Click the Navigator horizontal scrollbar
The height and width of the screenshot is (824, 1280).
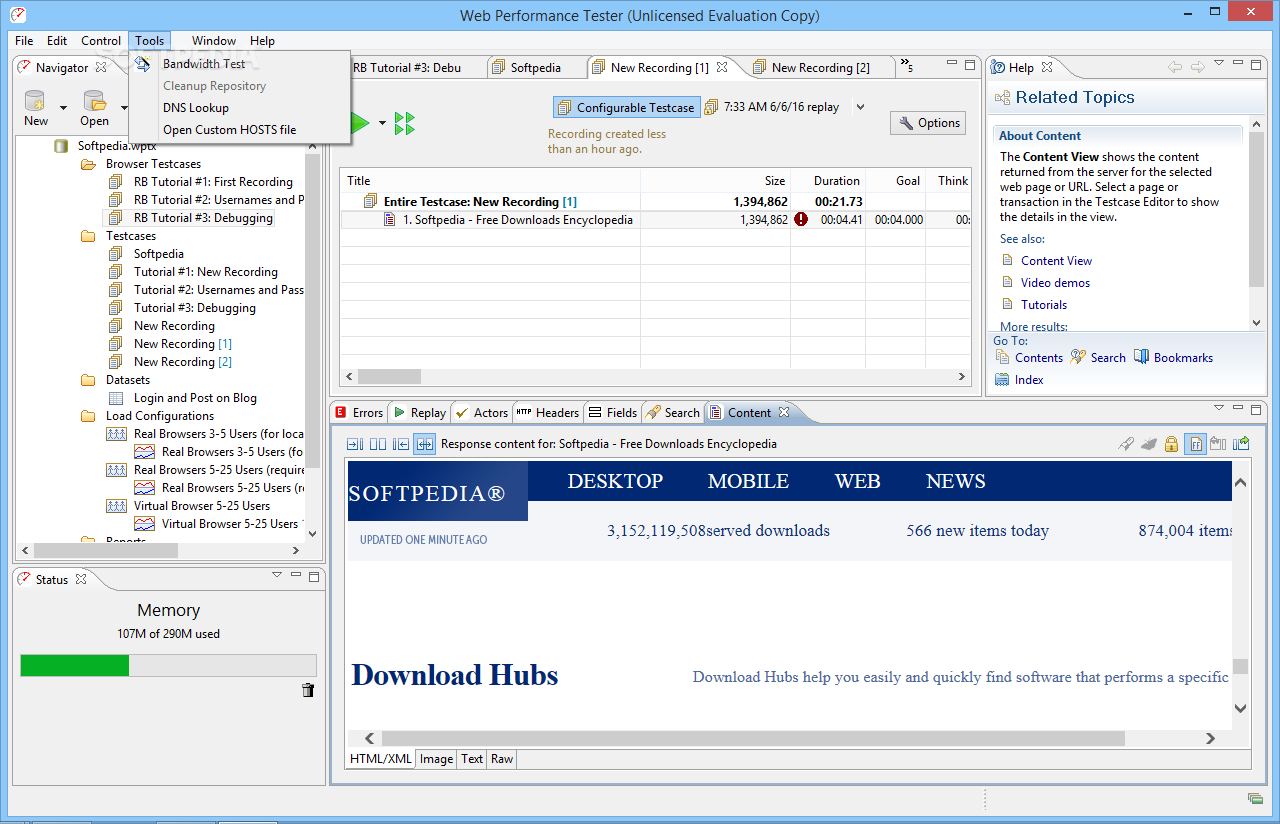tap(105, 550)
